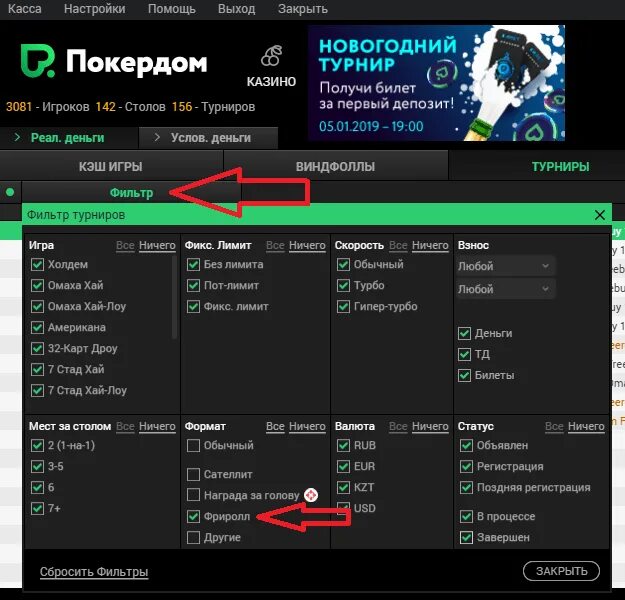Viewport: 625px width, 600px height.
Task: Click Ничего in Мест за столом section
Action: [157, 426]
